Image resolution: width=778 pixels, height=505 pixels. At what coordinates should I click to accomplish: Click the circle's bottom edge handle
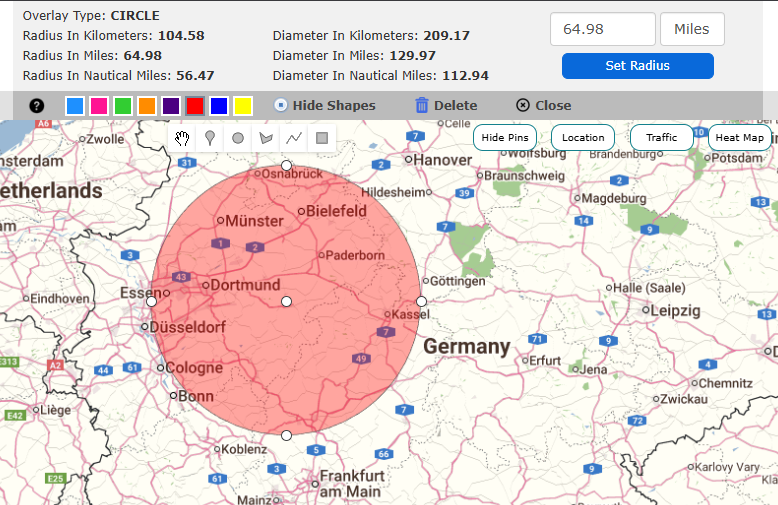[286, 436]
